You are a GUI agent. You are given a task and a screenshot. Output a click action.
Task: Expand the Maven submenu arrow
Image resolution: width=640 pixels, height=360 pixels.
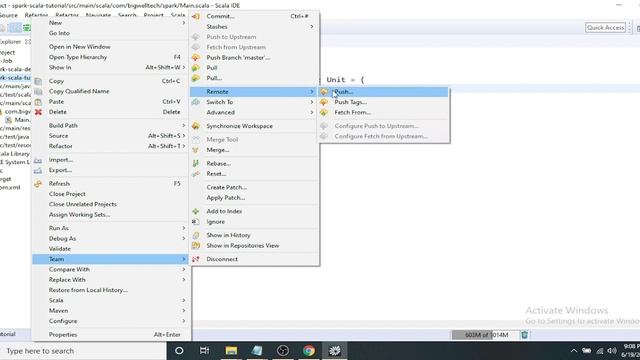184,311
